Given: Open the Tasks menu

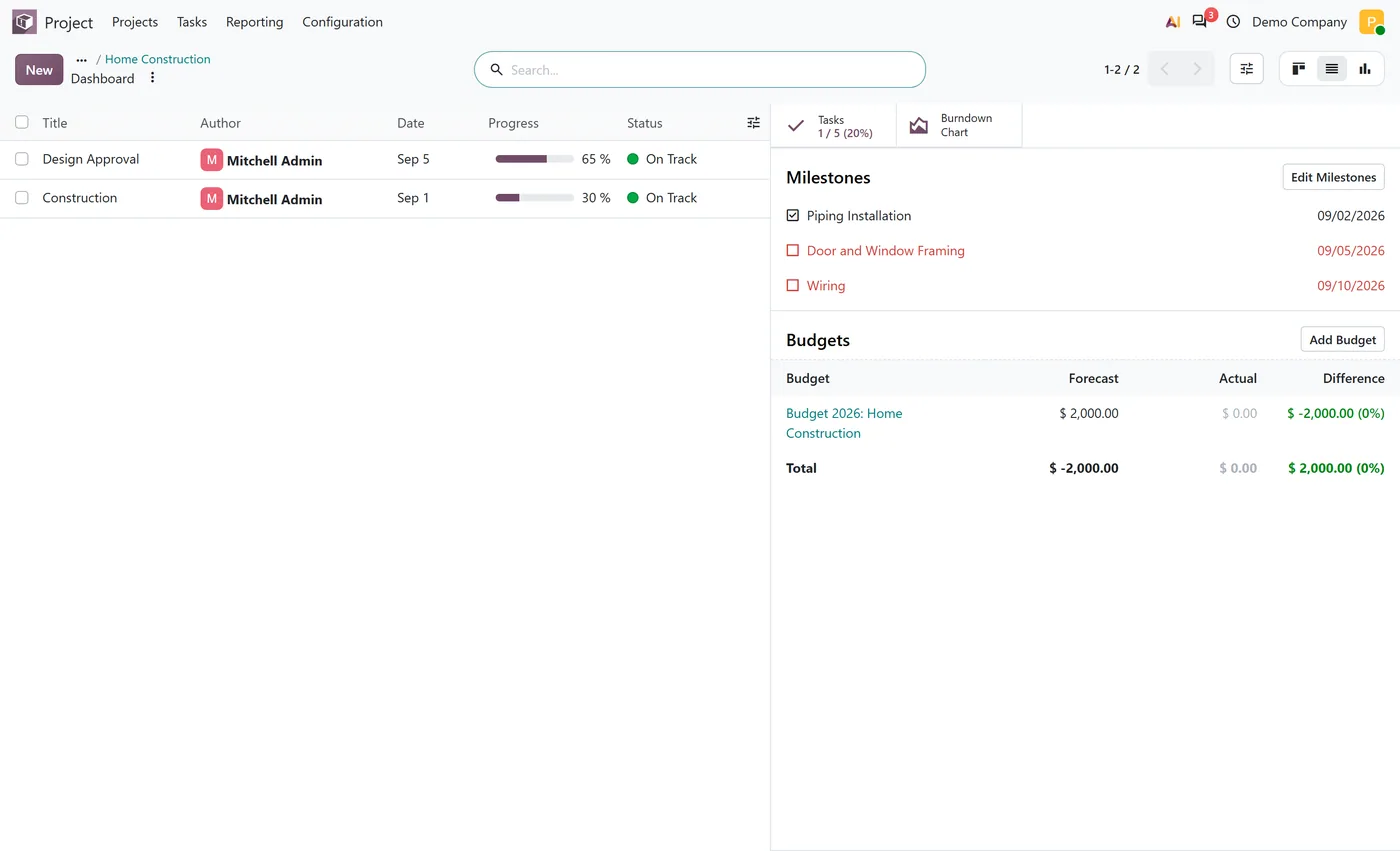Looking at the screenshot, I should click(192, 22).
